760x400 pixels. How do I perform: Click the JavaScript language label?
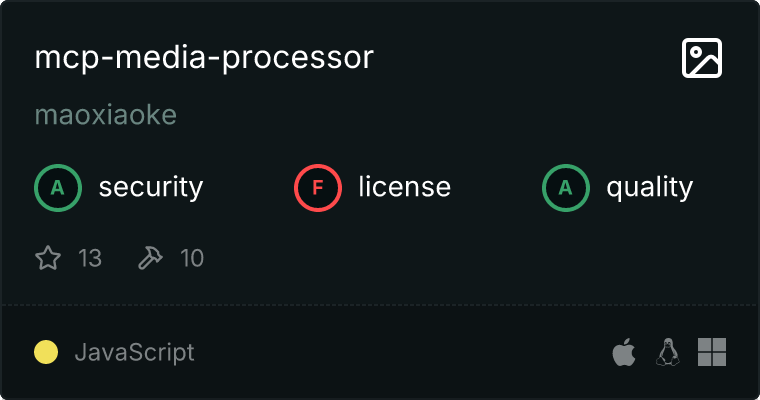point(134,352)
